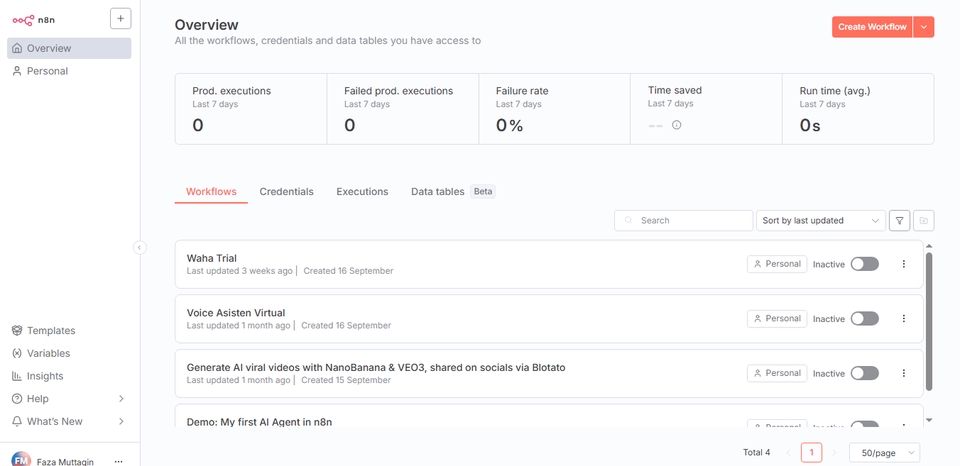Enable the Generate AI viral videos workflow
This screenshot has width=960, height=466.
click(864, 373)
